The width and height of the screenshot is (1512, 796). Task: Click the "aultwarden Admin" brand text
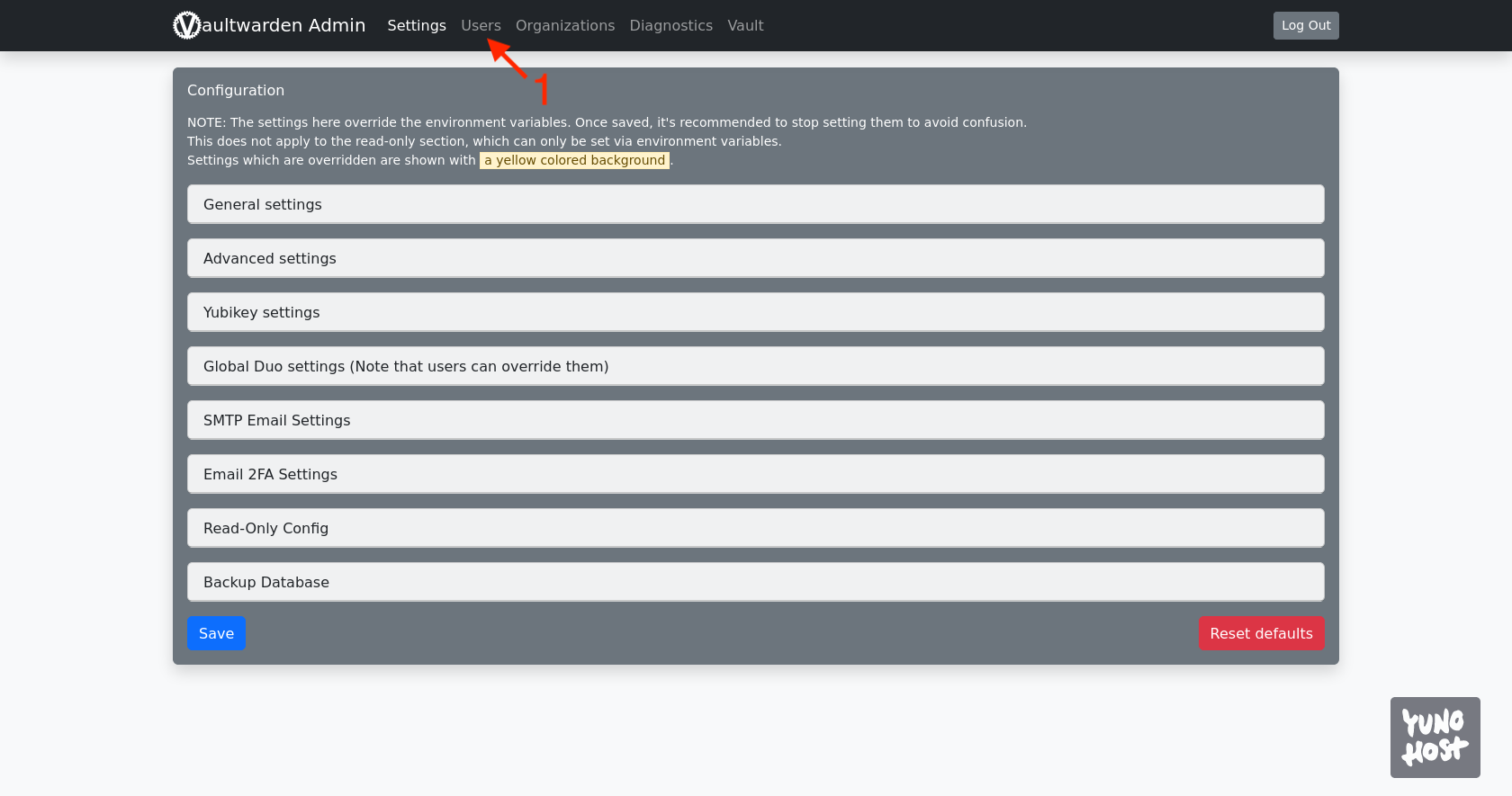(283, 25)
